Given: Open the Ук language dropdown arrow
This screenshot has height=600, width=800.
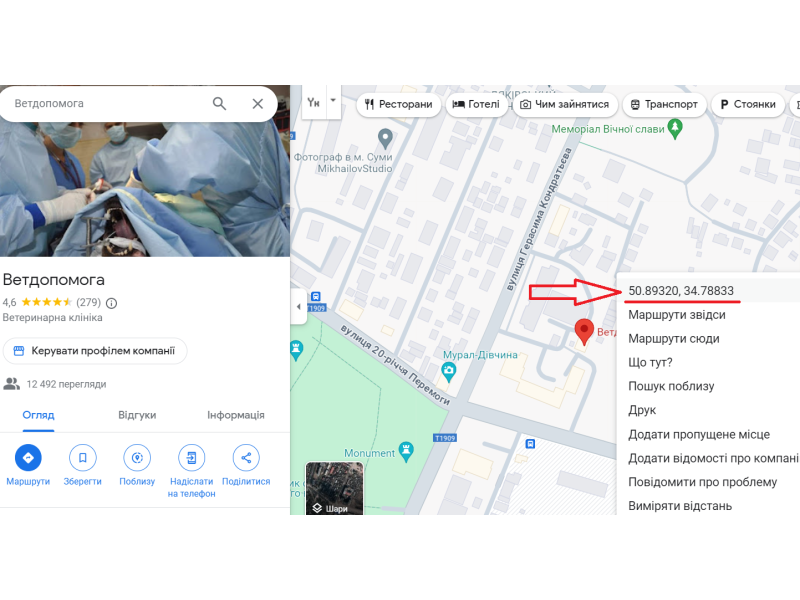Looking at the screenshot, I should [x=333, y=101].
